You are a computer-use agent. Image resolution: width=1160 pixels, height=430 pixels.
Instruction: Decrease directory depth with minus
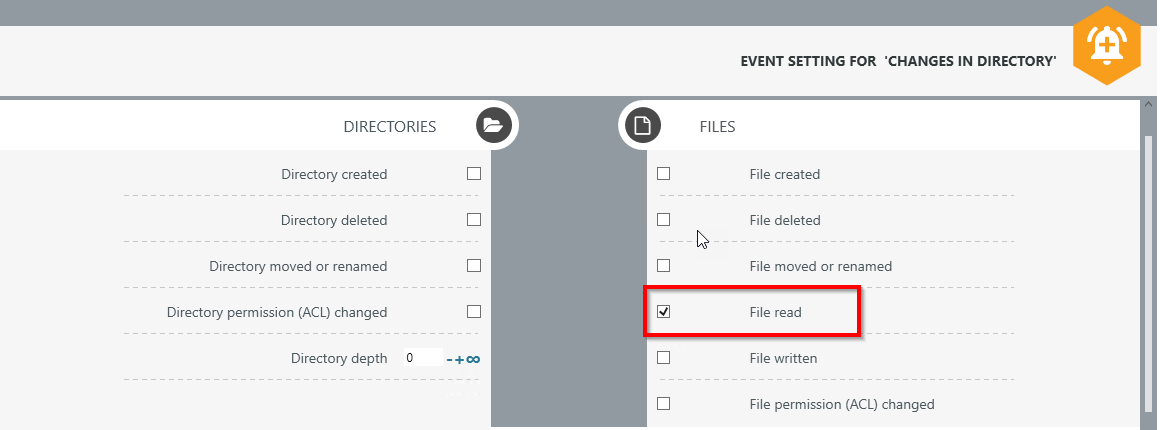450,359
